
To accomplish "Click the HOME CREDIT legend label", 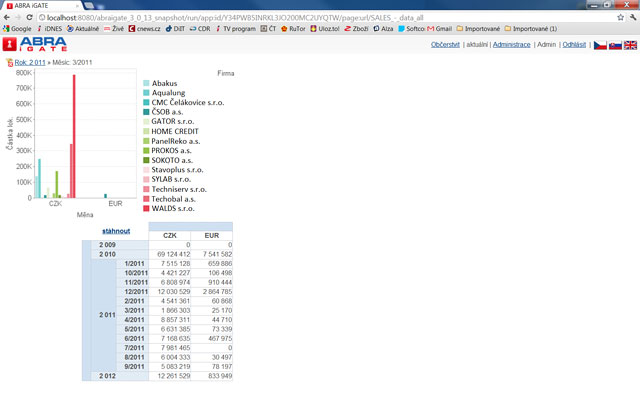I will [175, 131].
